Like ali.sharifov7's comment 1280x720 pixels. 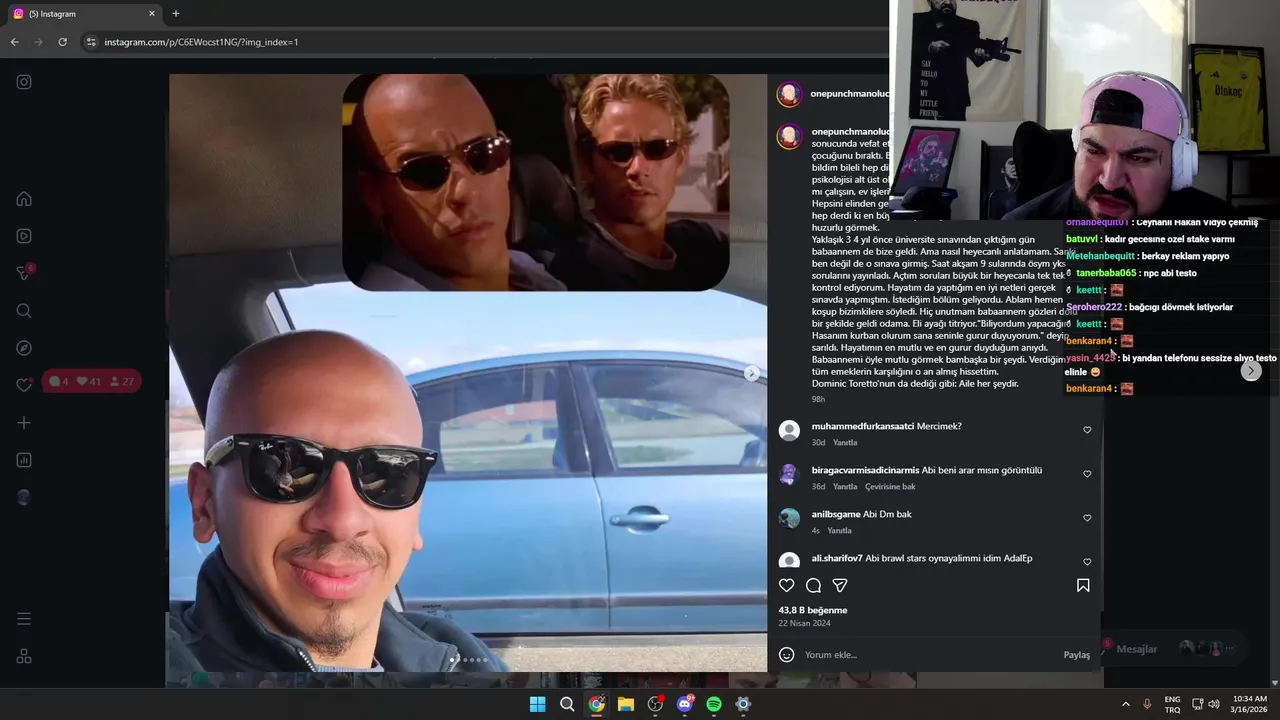(x=1087, y=562)
